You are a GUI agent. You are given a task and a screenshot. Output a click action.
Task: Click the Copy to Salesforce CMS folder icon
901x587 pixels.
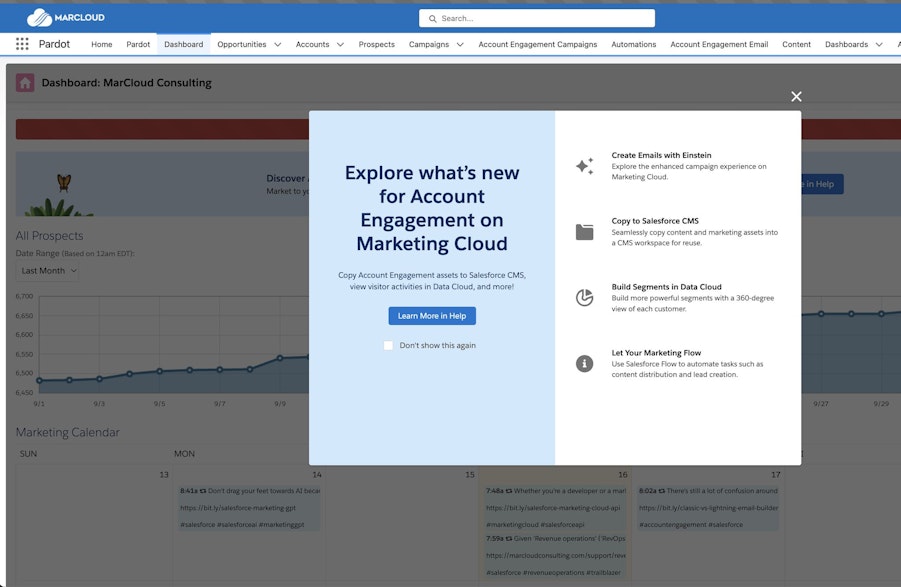coord(584,231)
